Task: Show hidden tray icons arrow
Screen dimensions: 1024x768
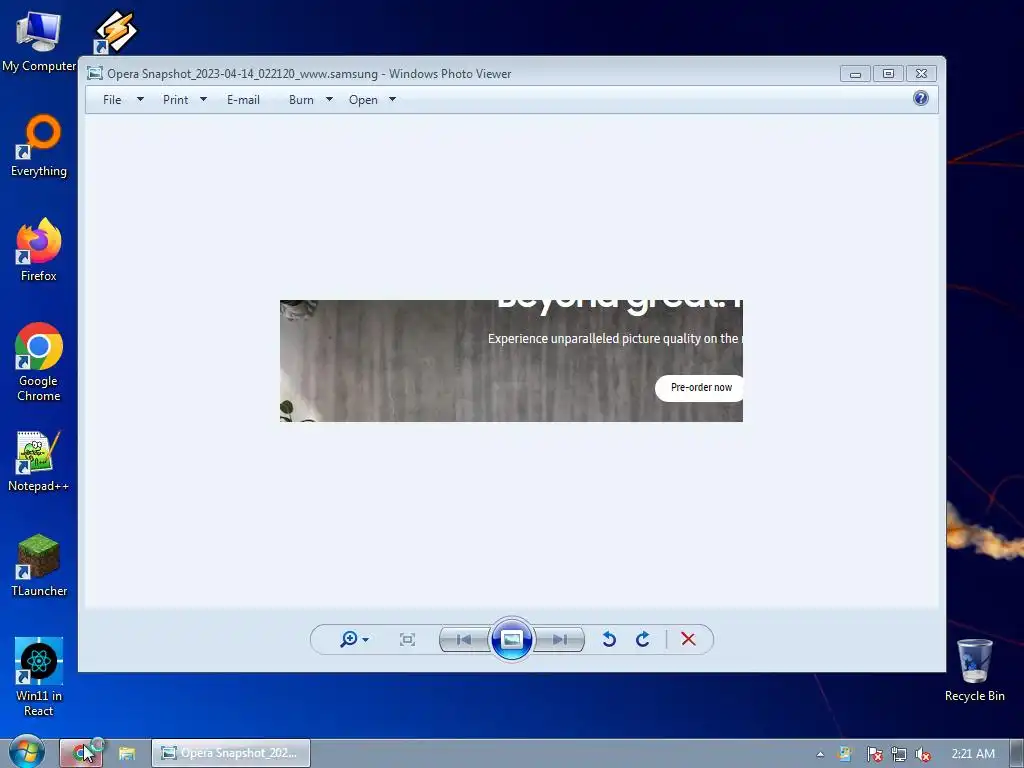Action: (x=820, y=754)
